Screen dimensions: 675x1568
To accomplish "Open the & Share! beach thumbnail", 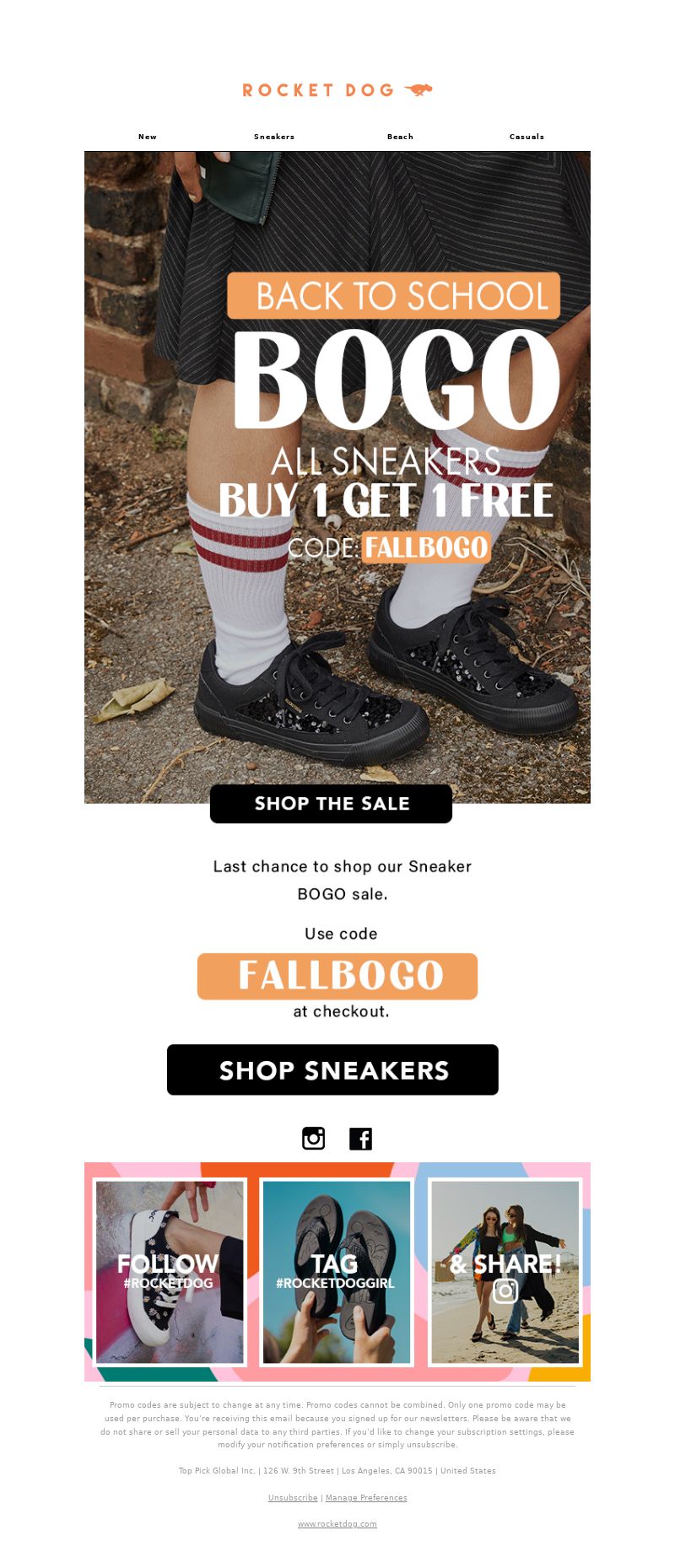I will coord(505,1272).
